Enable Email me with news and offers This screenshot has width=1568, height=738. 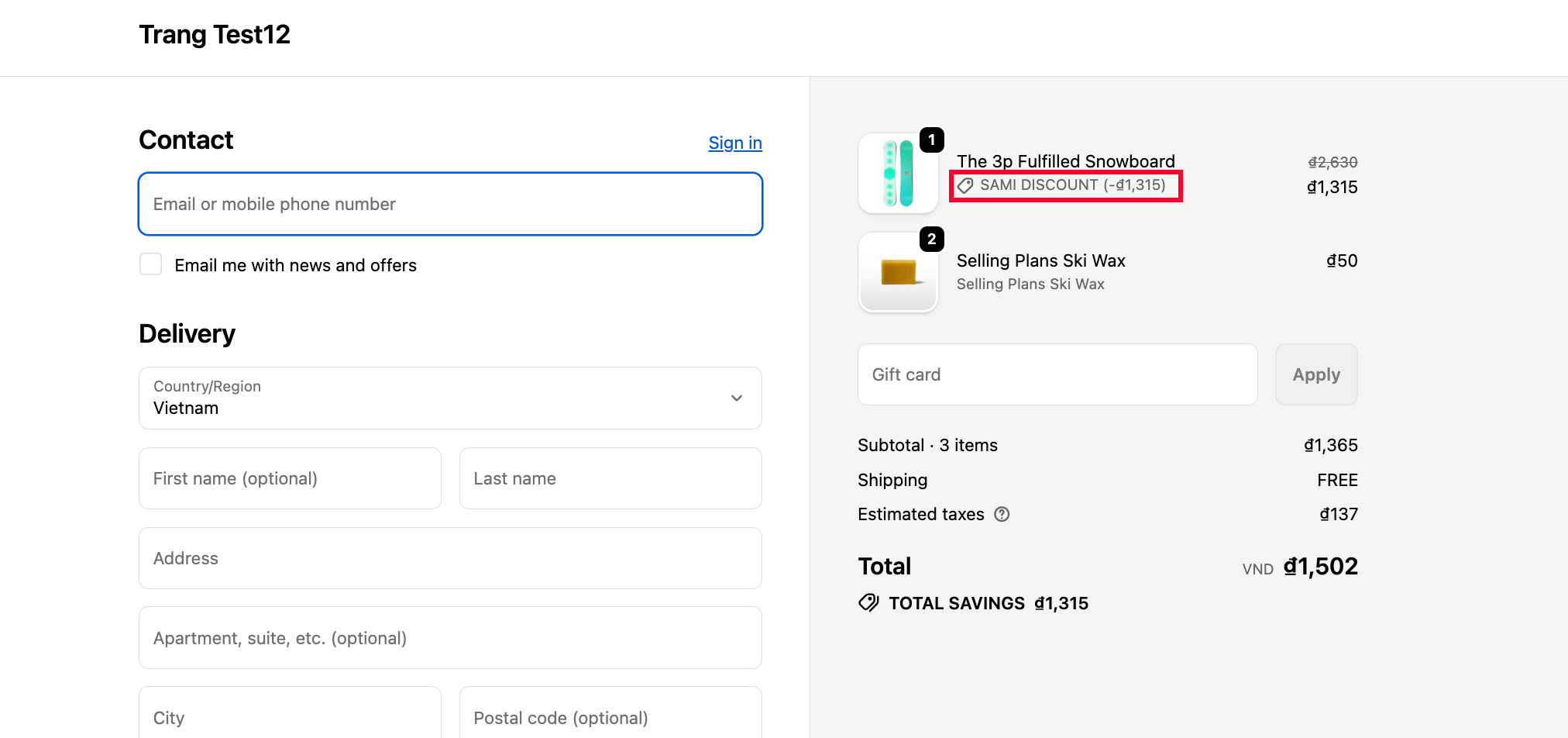point(151,264)
